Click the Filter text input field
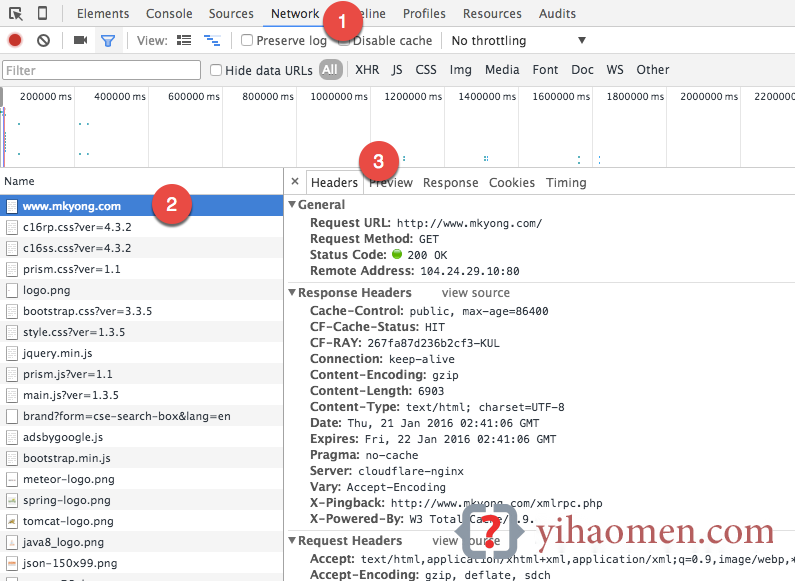Viewport: 795px width, 581px height. tap(101, 70)
